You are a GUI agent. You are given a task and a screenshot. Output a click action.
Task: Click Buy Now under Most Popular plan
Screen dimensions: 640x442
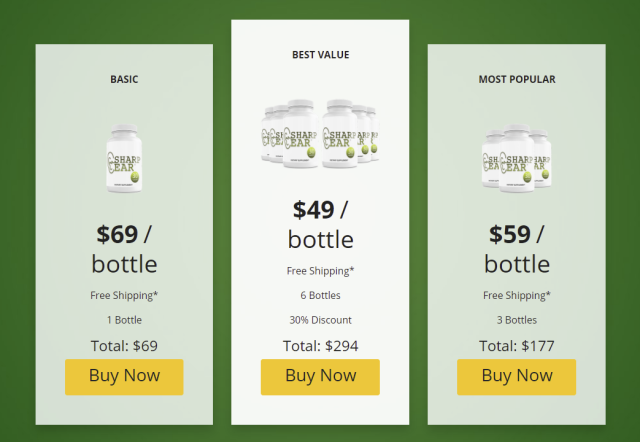(516, 377)
